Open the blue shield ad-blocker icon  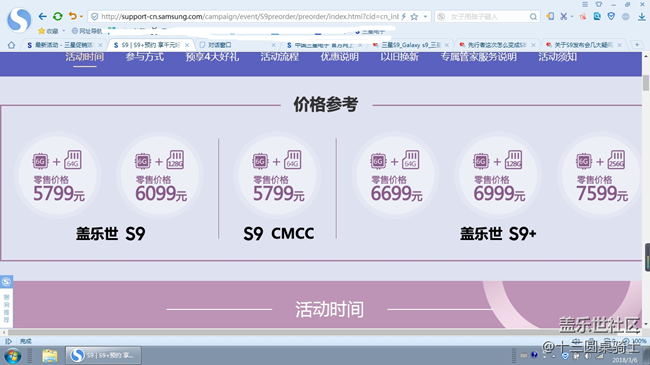coord(611,16)
